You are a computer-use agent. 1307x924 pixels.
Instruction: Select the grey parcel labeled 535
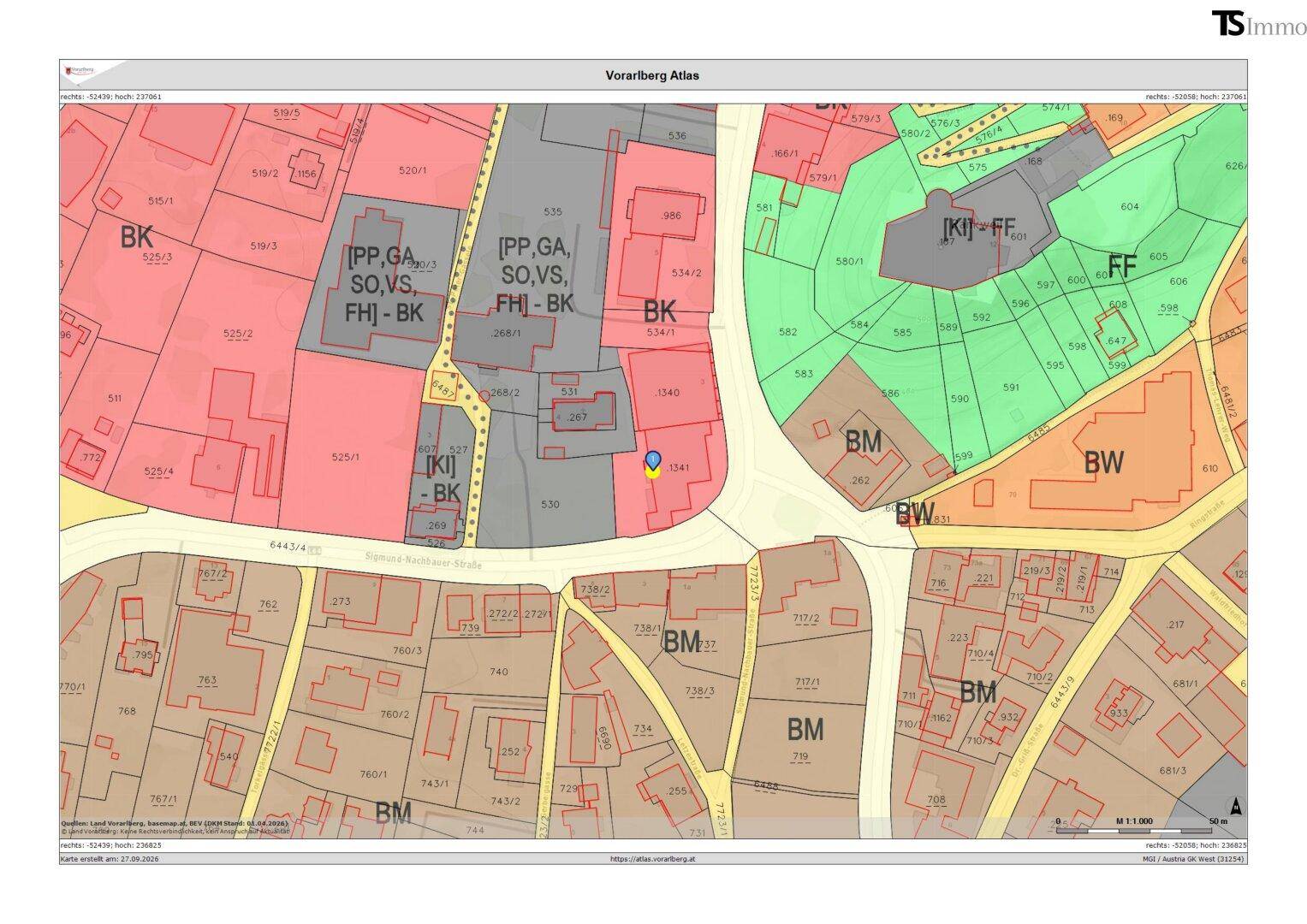(553, 211)
